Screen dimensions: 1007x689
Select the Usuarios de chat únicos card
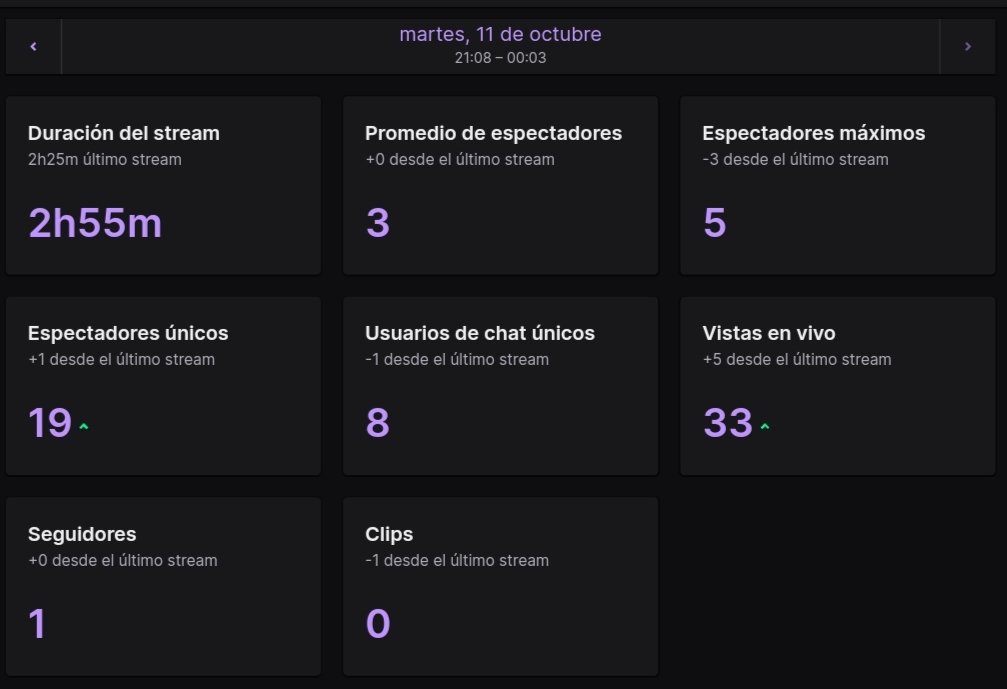tap(500, 386)
